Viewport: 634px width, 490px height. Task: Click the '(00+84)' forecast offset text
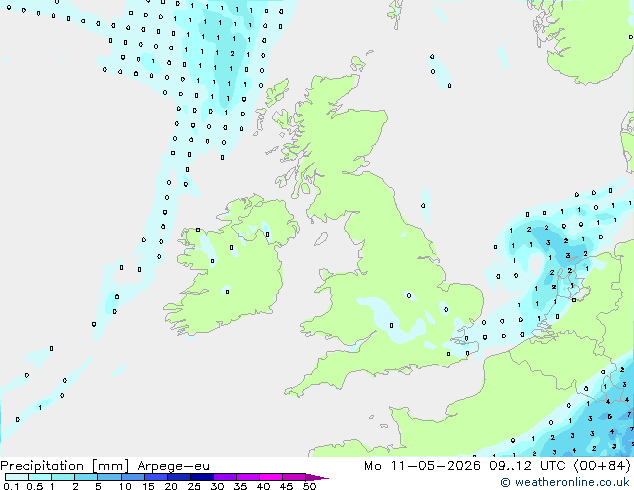click(x=602, y=466)
